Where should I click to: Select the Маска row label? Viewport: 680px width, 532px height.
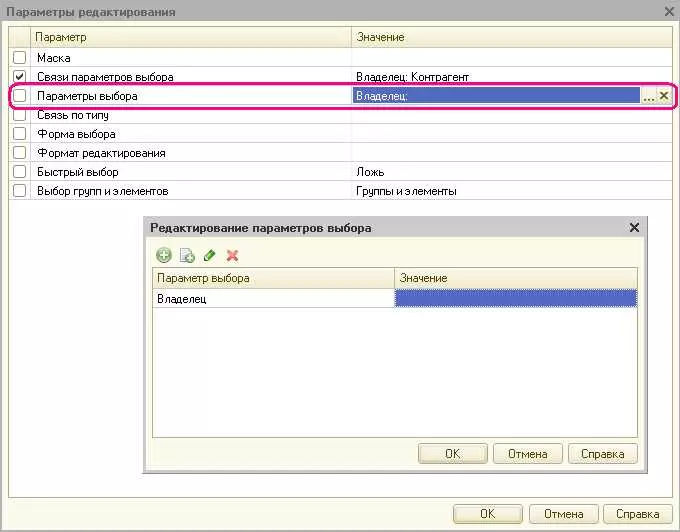tap(54, 58)
